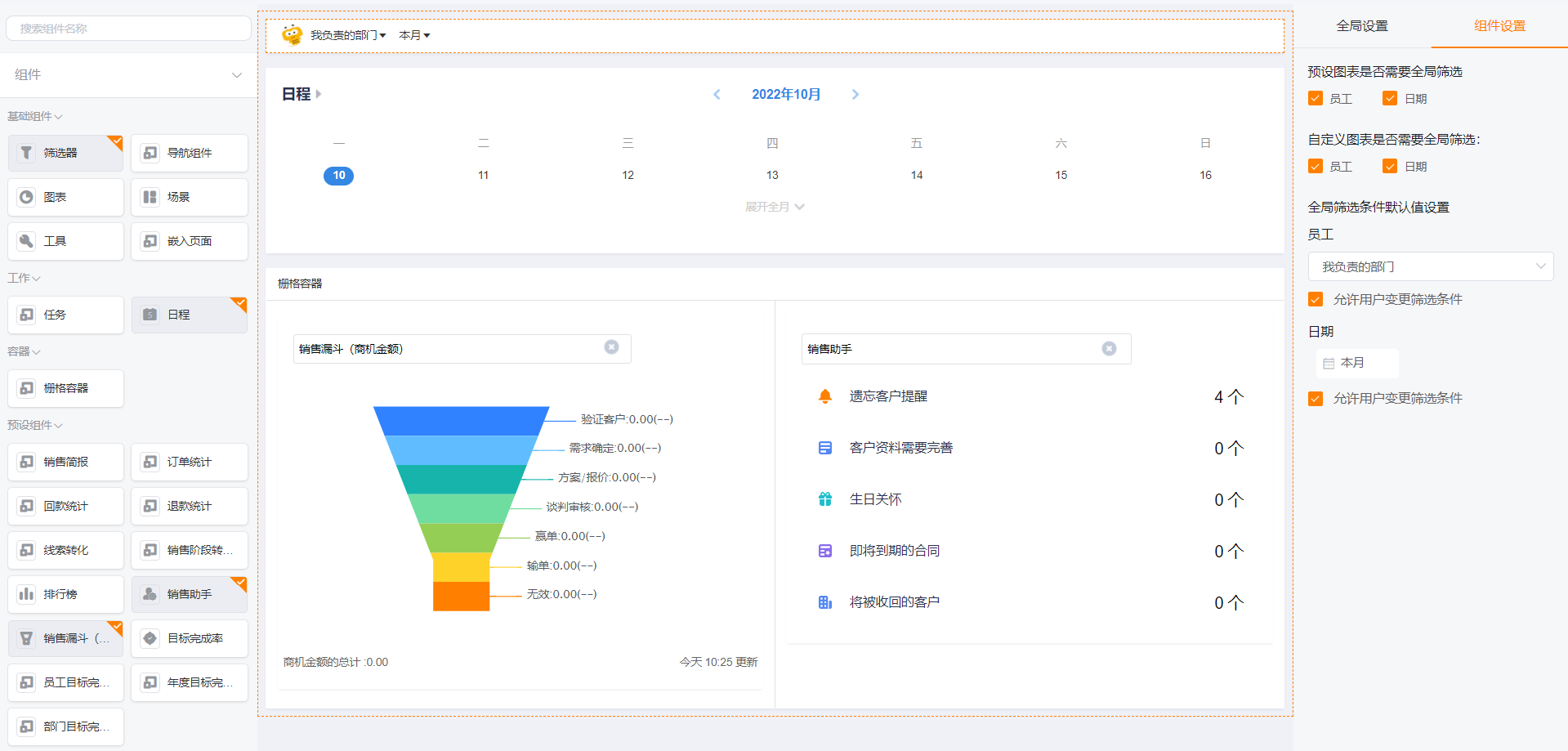The height and width of the screenshot is (751, 1568).
Task: Open 将被收回的客户 entry
Action: [x=1030, y=602]
